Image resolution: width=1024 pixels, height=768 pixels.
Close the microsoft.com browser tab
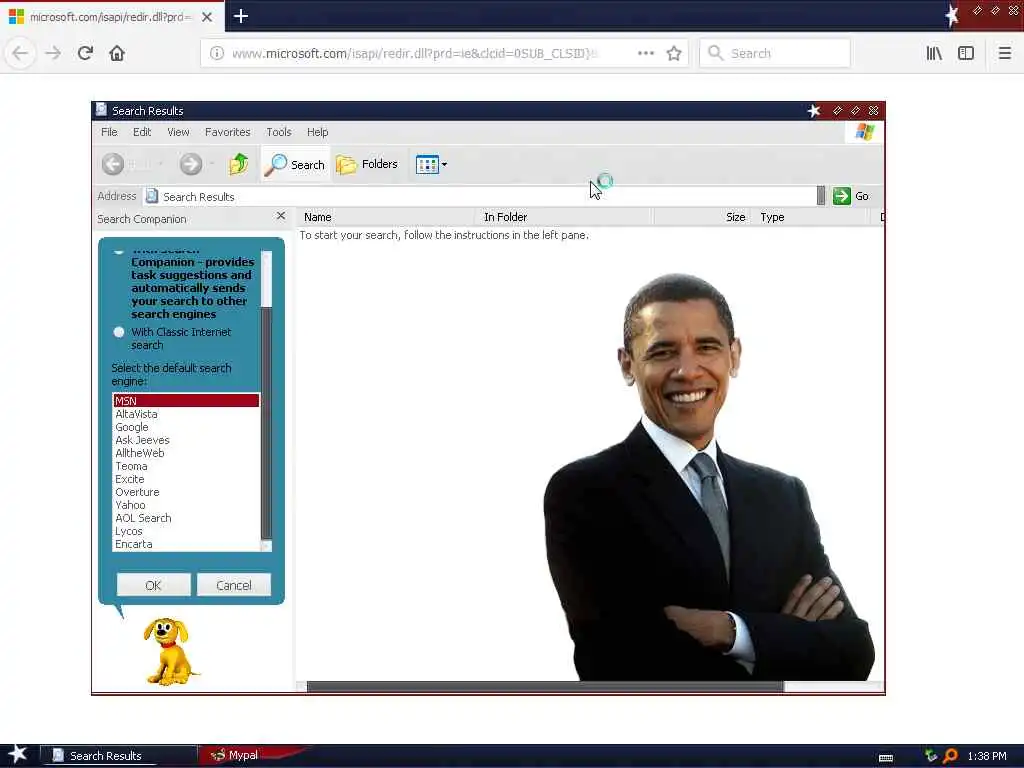(x=207, y=17)
